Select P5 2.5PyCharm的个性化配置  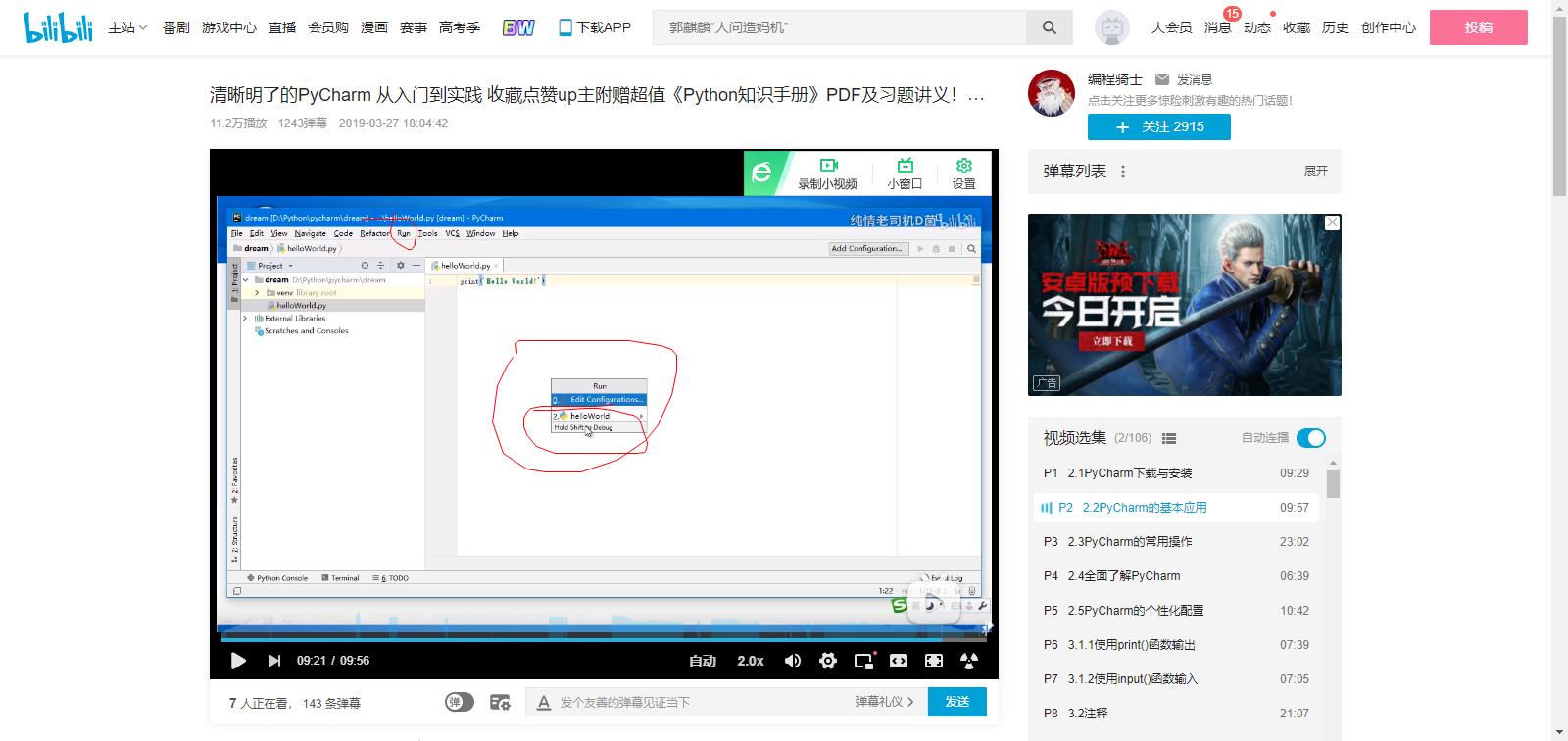(x=1176, y=611)
